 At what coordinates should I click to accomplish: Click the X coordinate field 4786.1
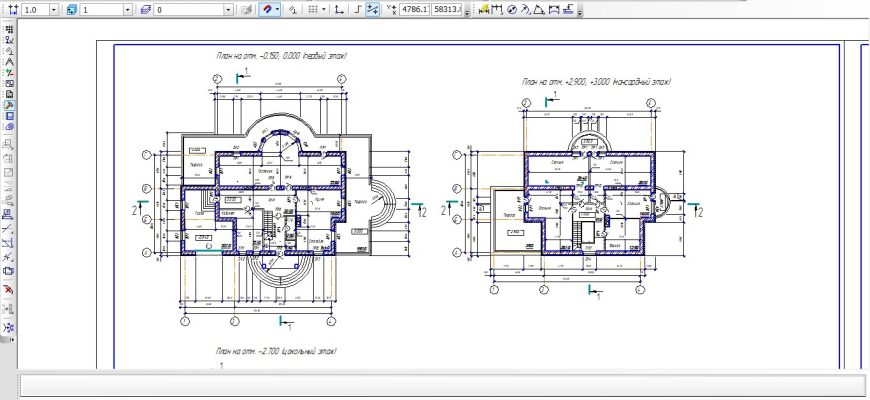413,9
